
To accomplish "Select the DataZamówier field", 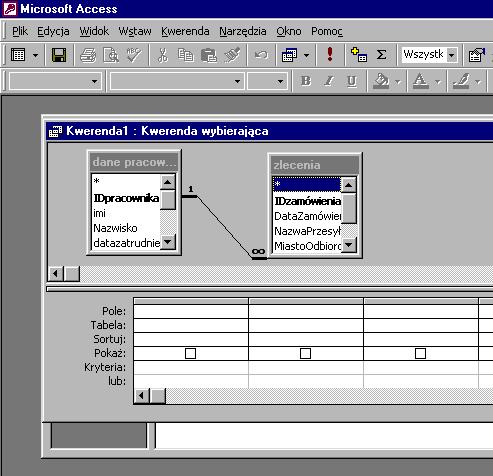I will [307, 216].
